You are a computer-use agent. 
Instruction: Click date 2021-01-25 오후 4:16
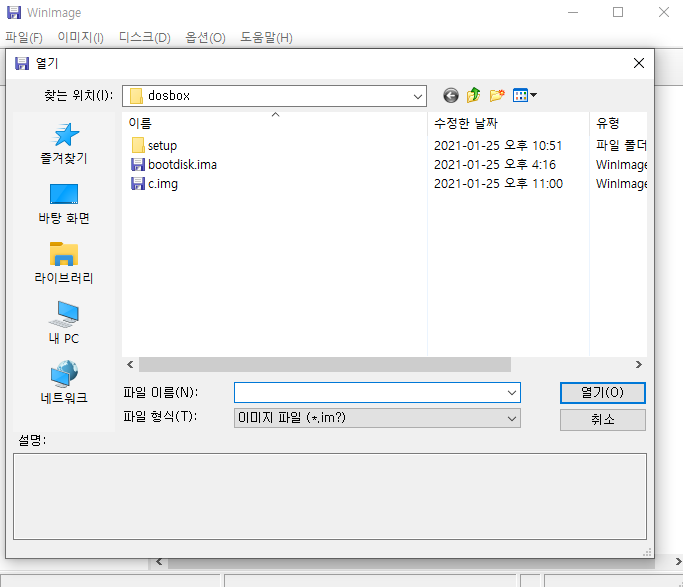pos(495,165)
